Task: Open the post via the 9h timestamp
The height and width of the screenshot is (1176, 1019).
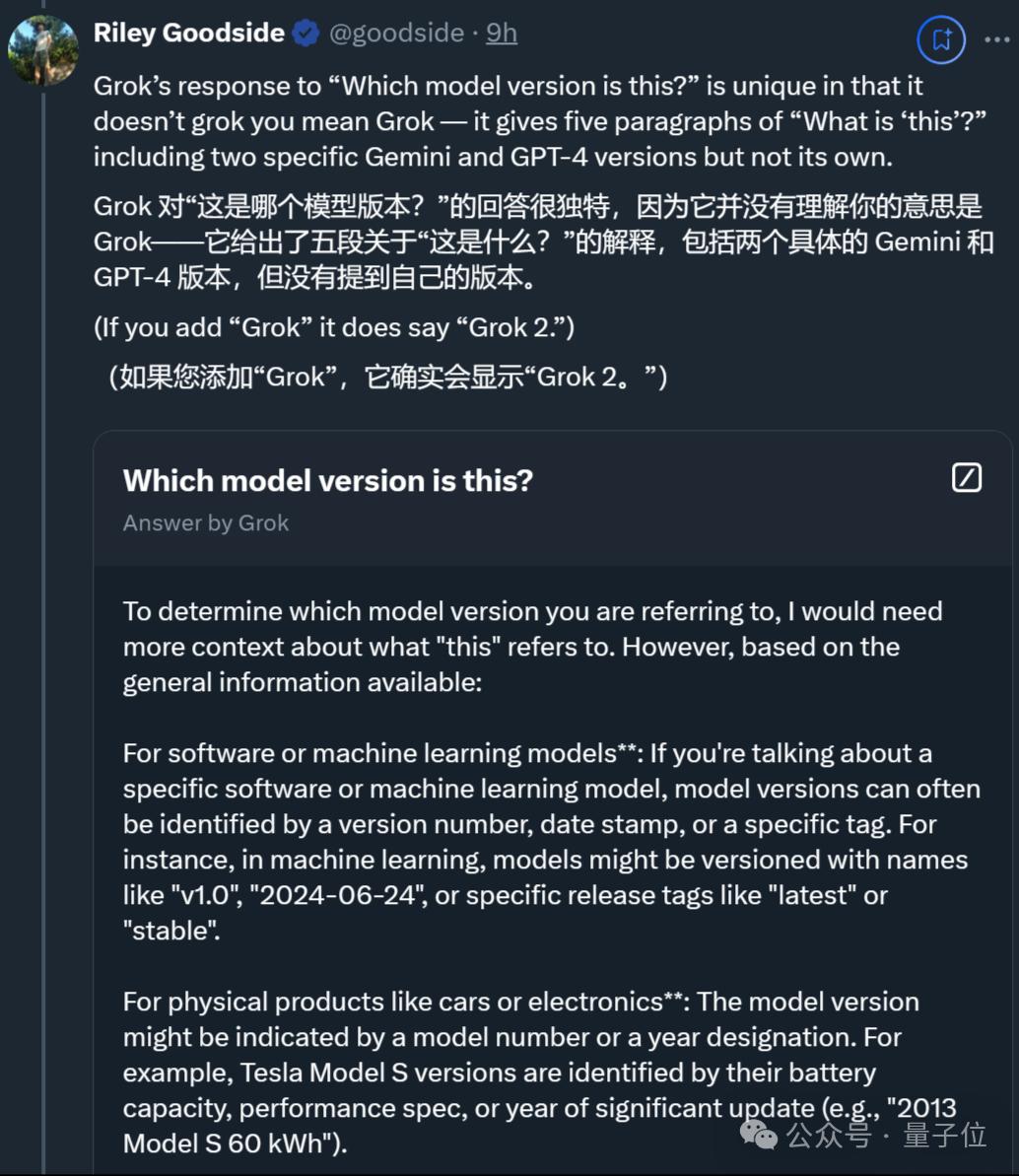Action: [501, 33]
